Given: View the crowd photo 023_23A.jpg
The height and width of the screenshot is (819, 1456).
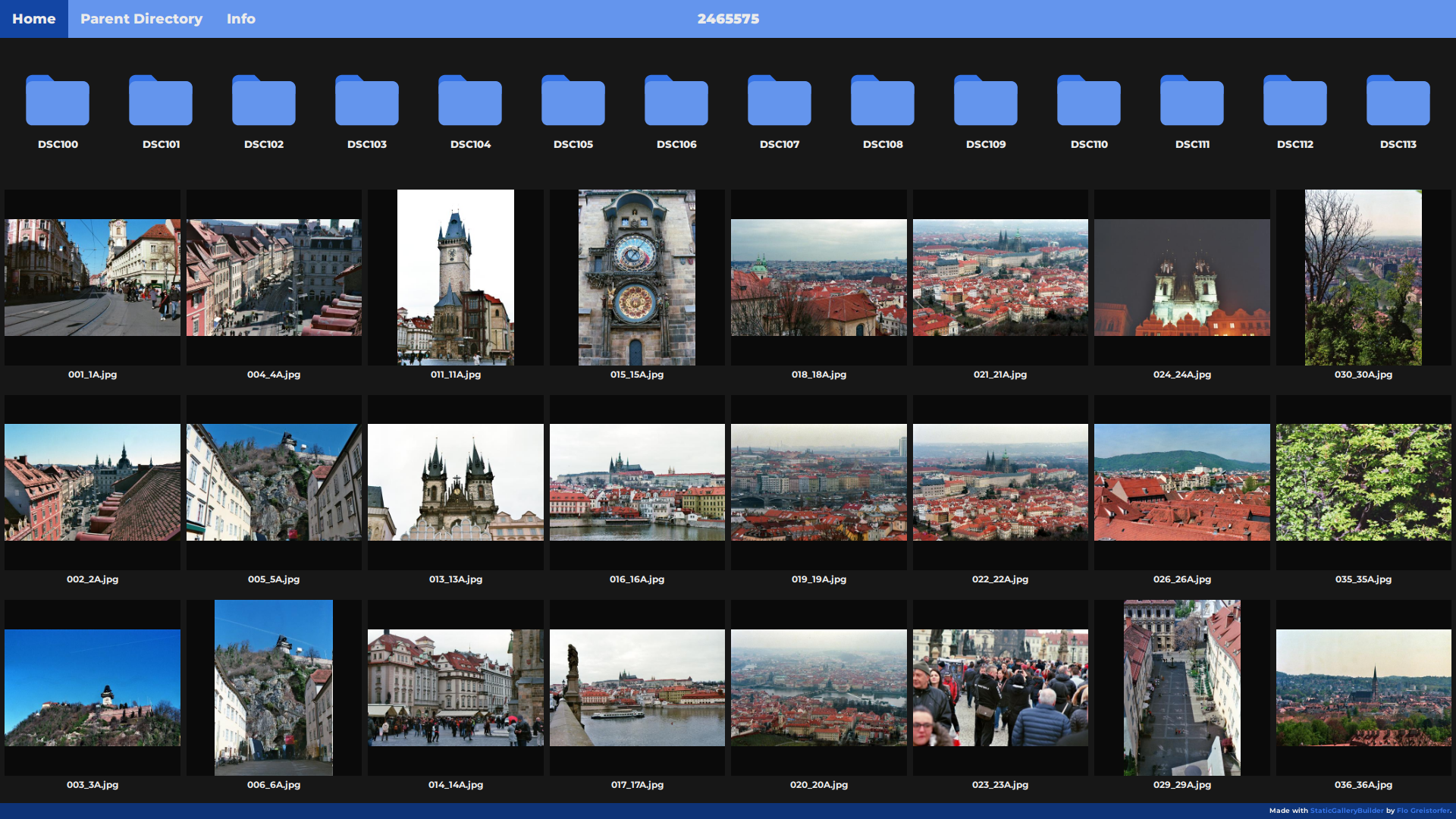Looking at the screenshot, I should click(x=1000, y=688).
